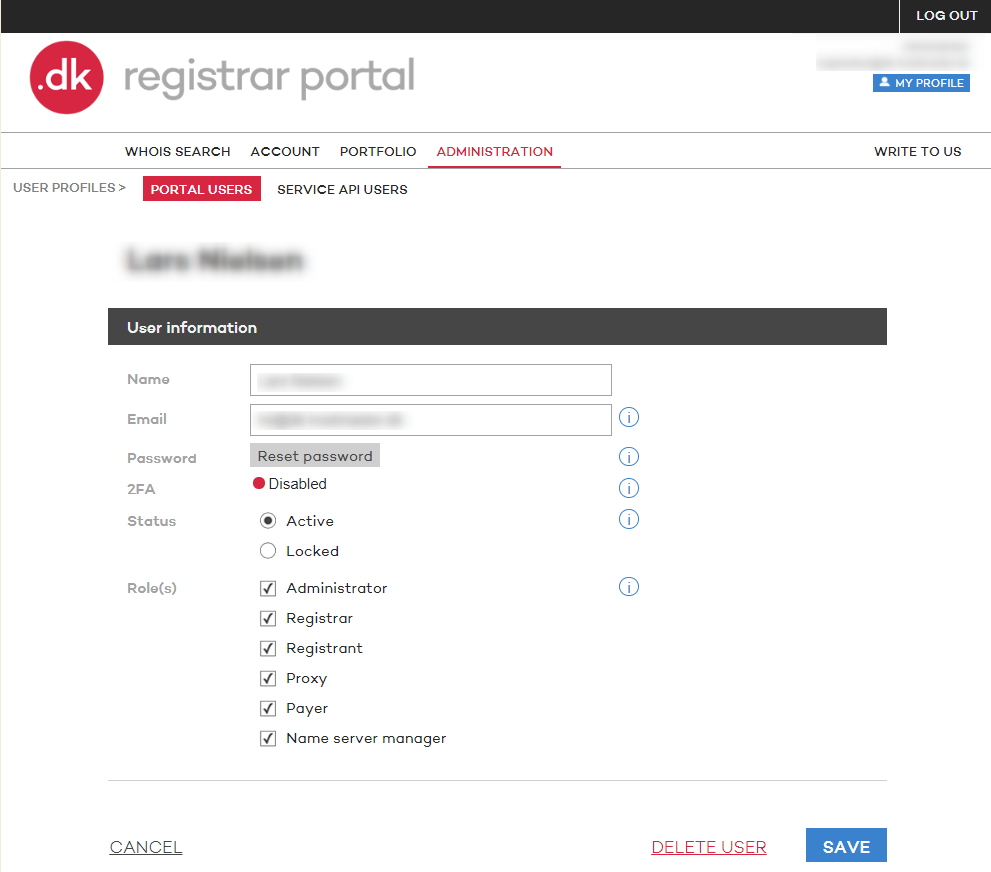Save the user information changes
Image resolution: width=991 pixels, height=872 pixels.
[x=845, y=845]
